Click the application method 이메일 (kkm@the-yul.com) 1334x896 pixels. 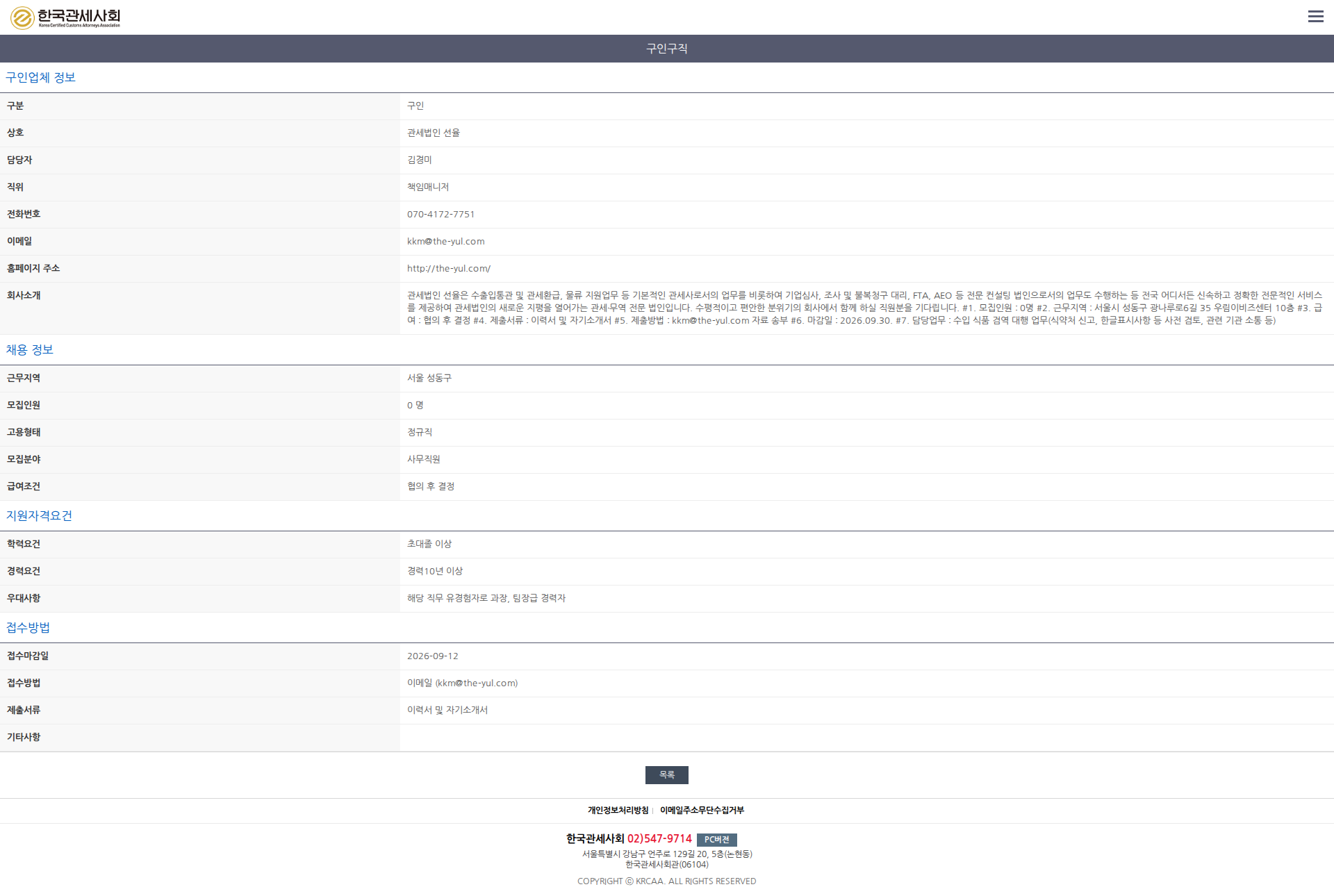coord(463,683)
